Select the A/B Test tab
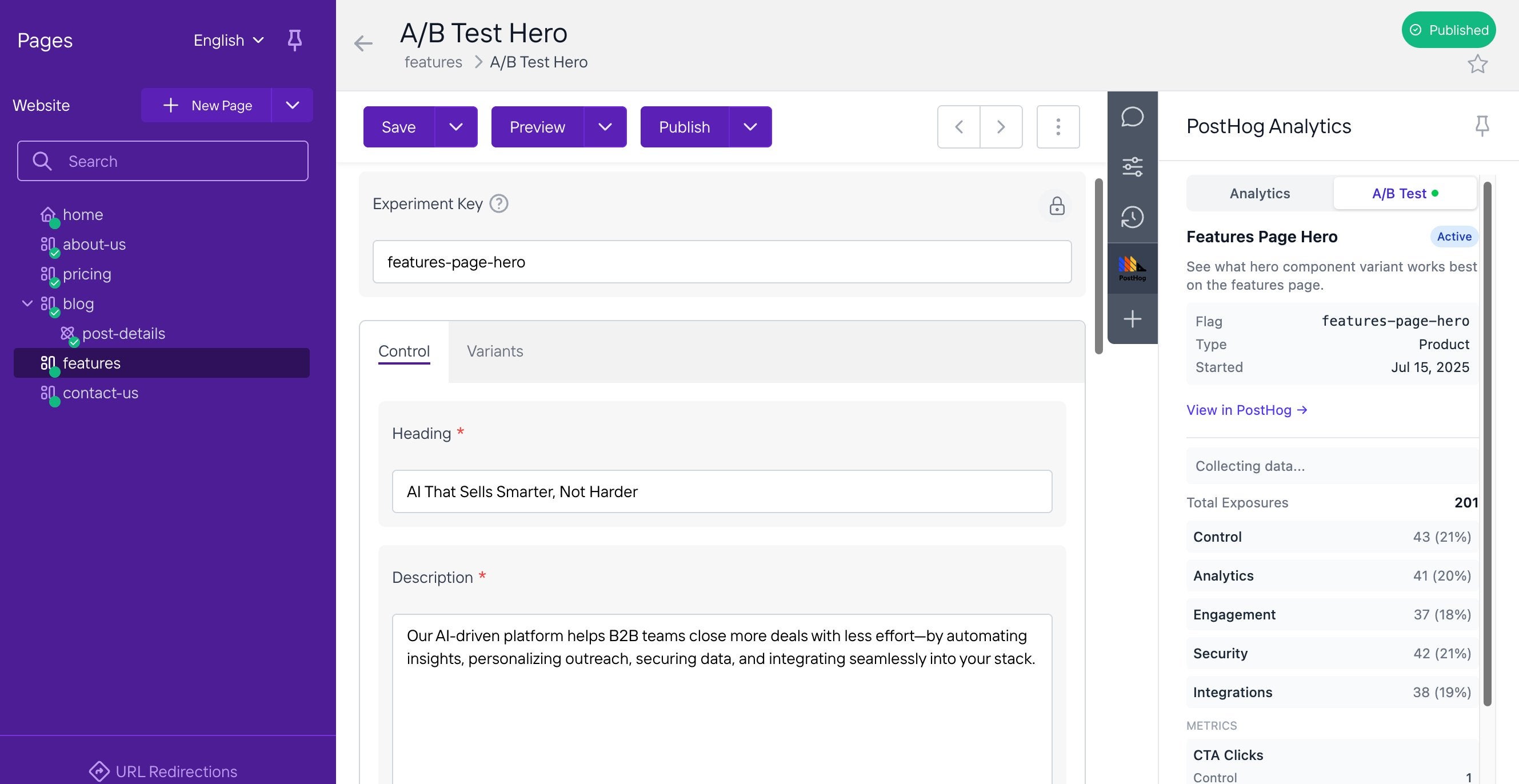 click(1405, 193)
